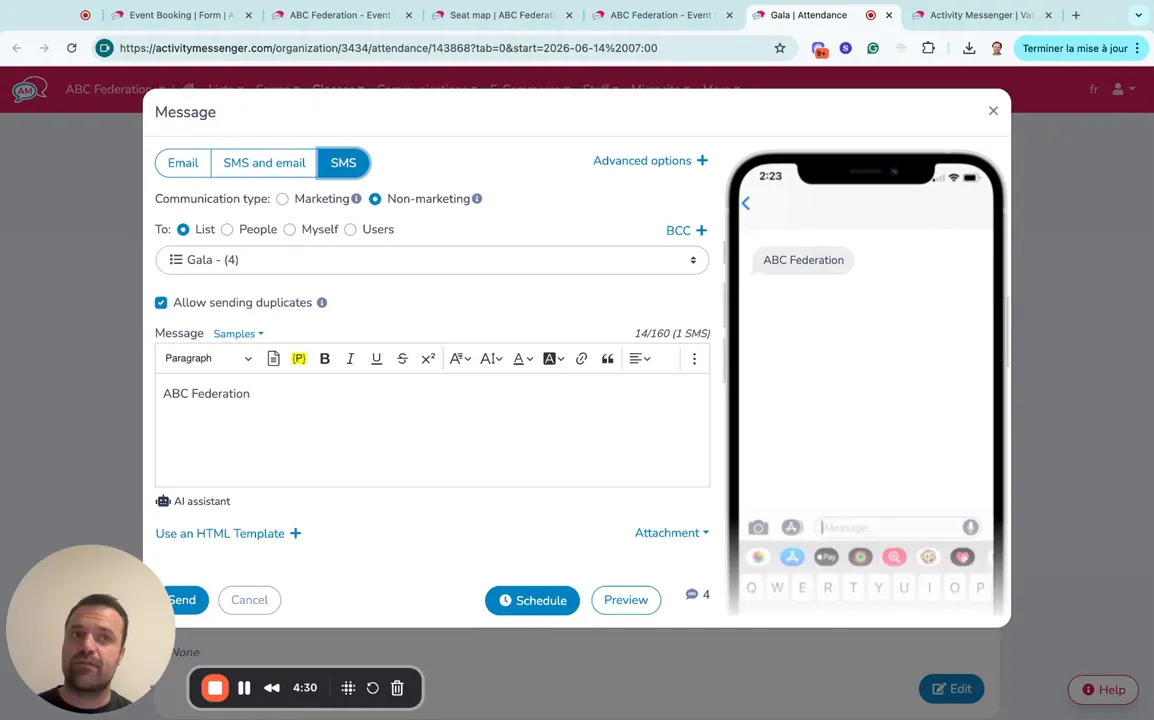This screenshot has height=720, width=1154.
Task: Select List as recipient type
Action: 183,230
